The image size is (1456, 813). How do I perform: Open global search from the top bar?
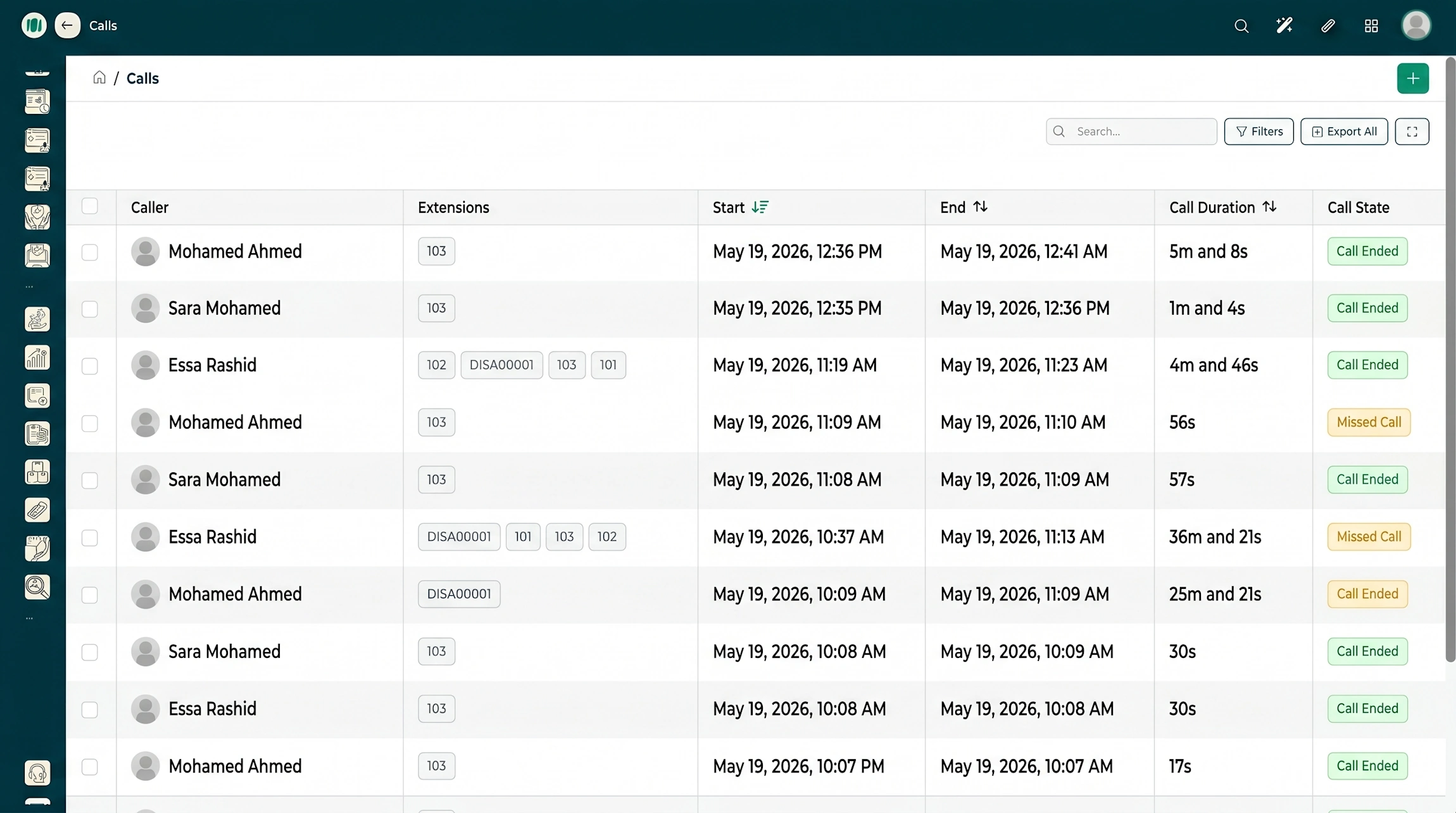(x=1241, y=26)
